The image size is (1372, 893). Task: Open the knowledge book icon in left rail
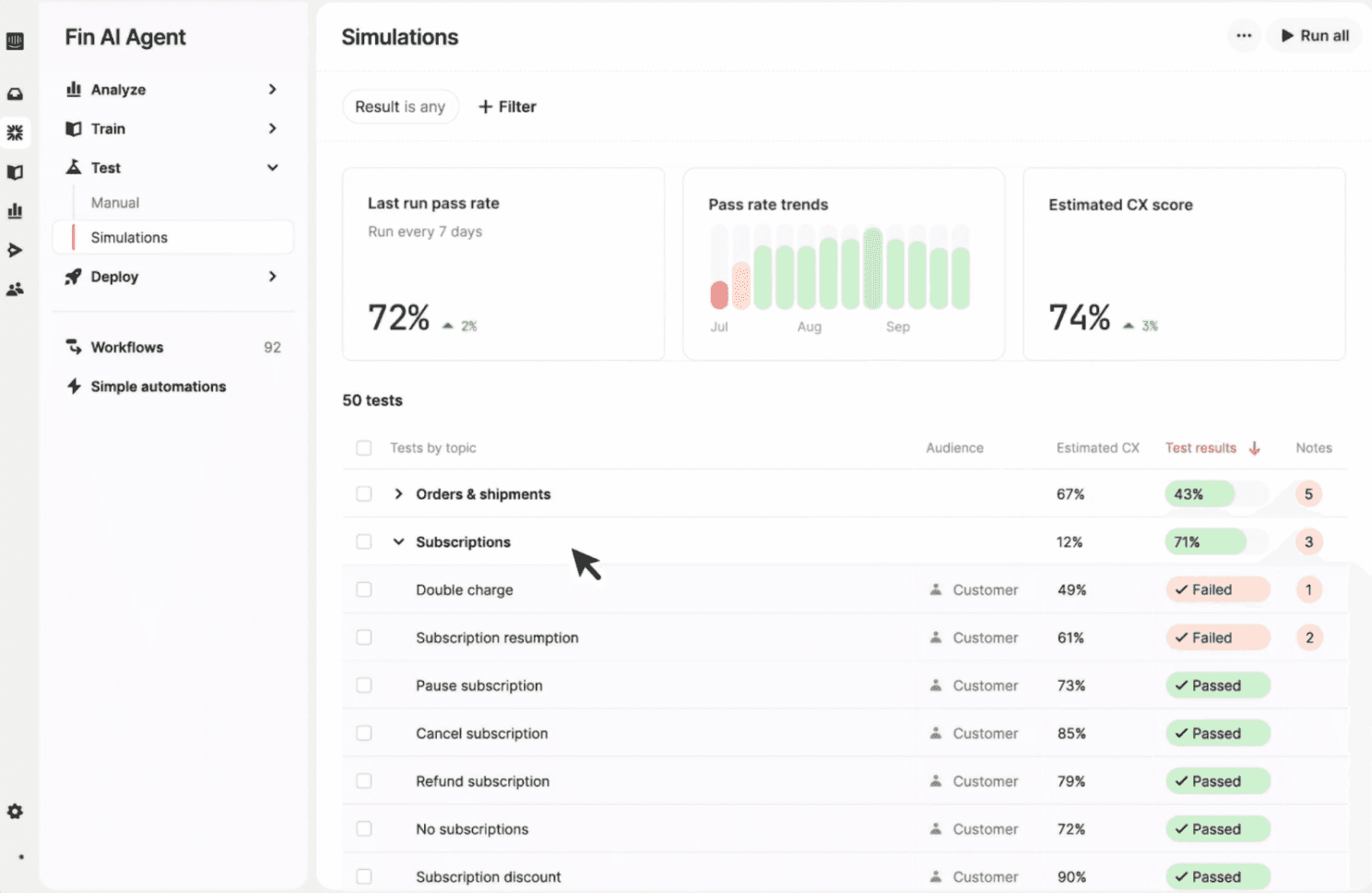click(15, 173)
